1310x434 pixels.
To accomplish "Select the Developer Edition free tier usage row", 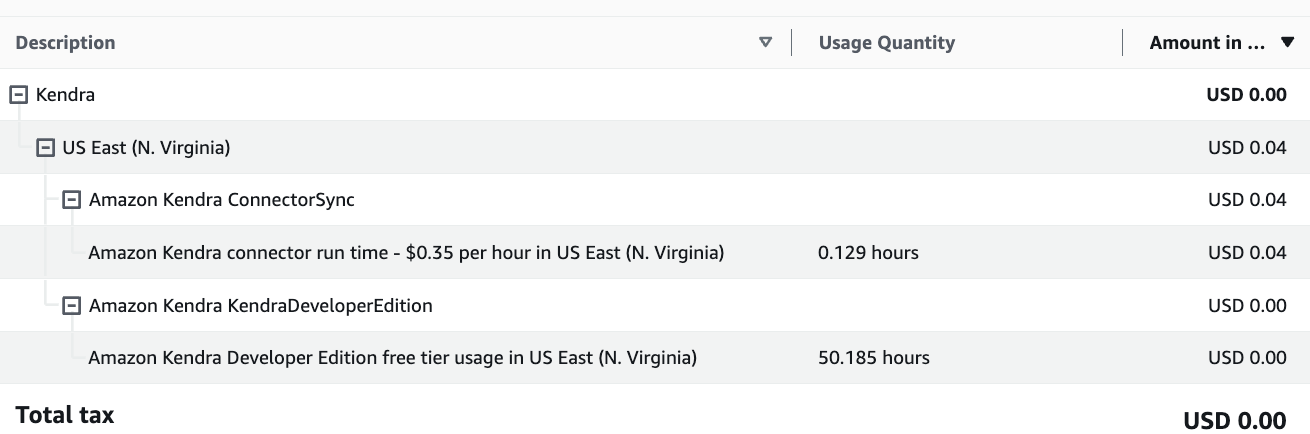I will pos(392,357).
